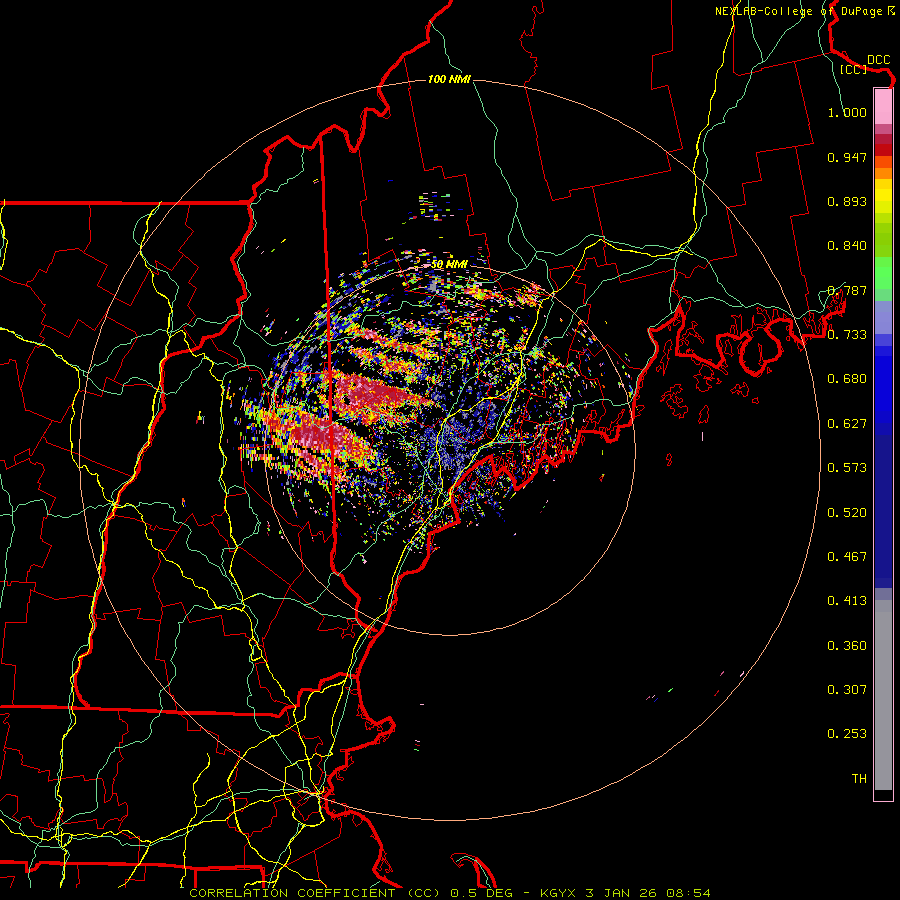Click the 50 NMI range ring label
This screenshot has width=900, height=900.
click(449, 265)
